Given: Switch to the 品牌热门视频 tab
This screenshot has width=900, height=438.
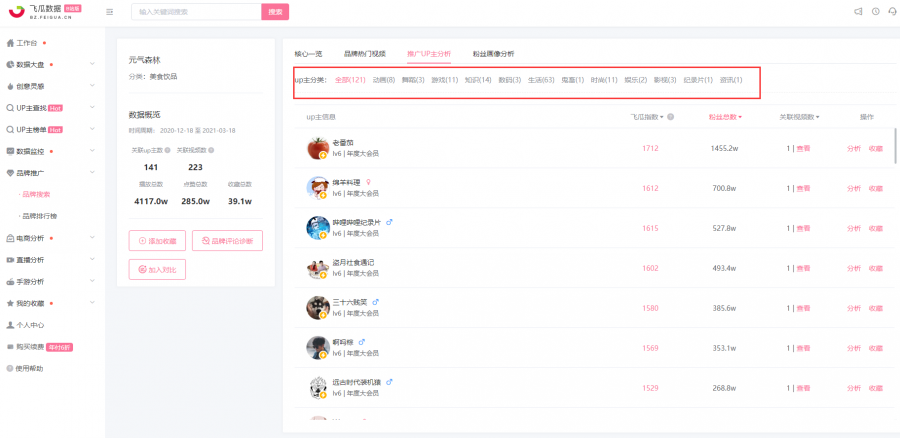Looking at the screenshot, I should click(x=364, y=54).
